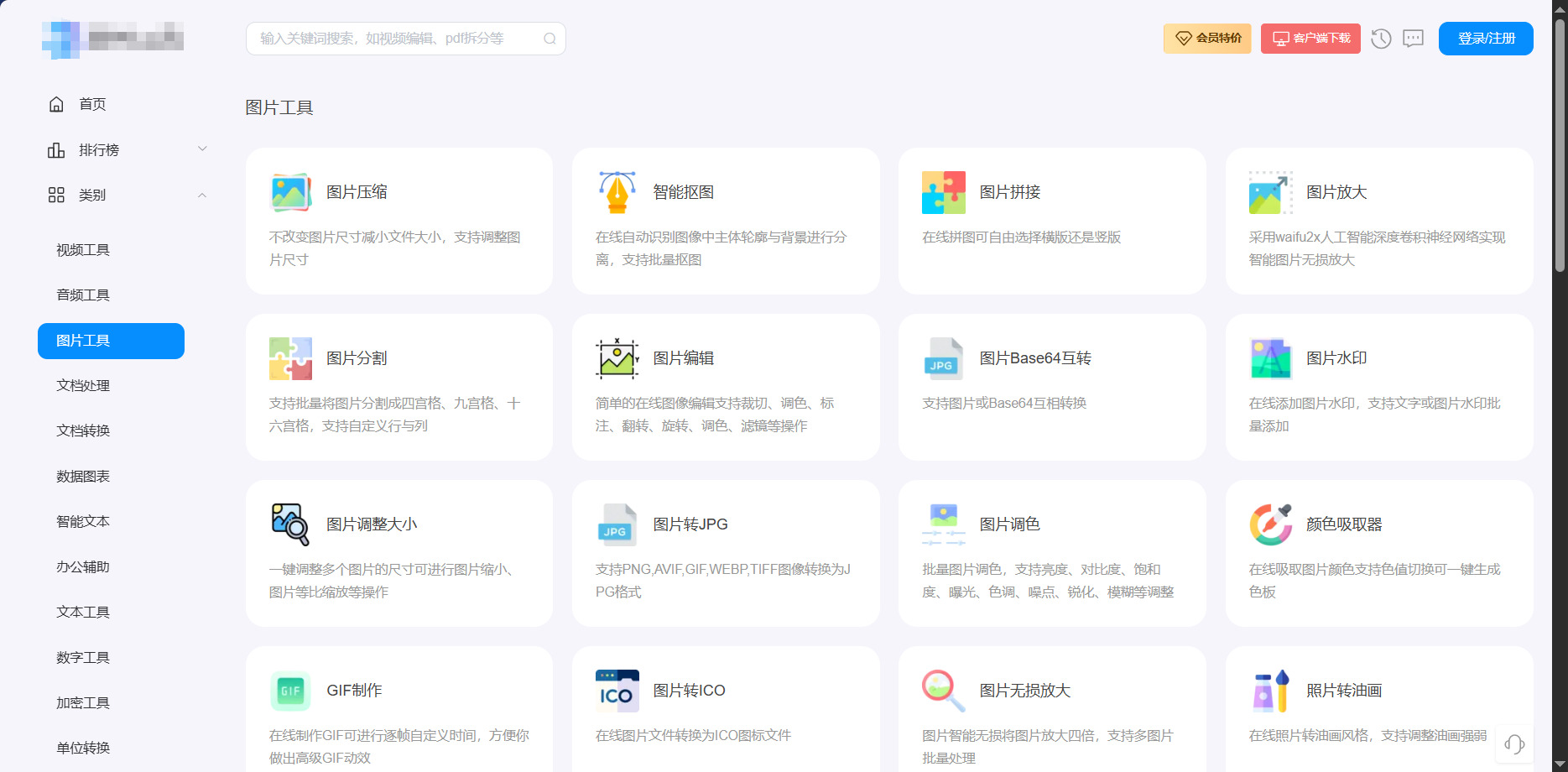Open the 图片压缩 tool icon
The height and width of the screenshot is (772, 1568).
click(290, 192)
